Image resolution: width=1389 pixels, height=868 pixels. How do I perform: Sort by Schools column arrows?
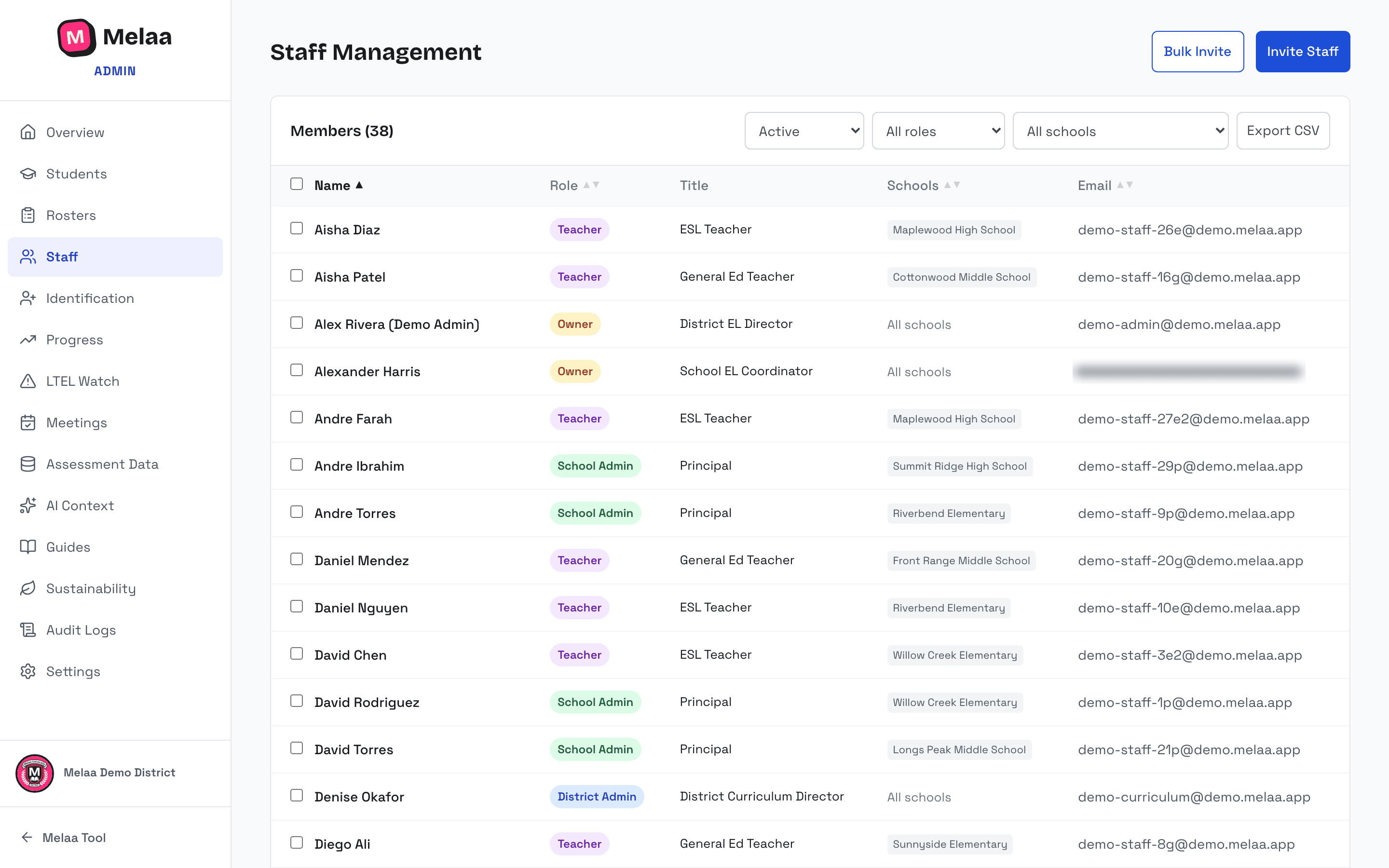952,185
